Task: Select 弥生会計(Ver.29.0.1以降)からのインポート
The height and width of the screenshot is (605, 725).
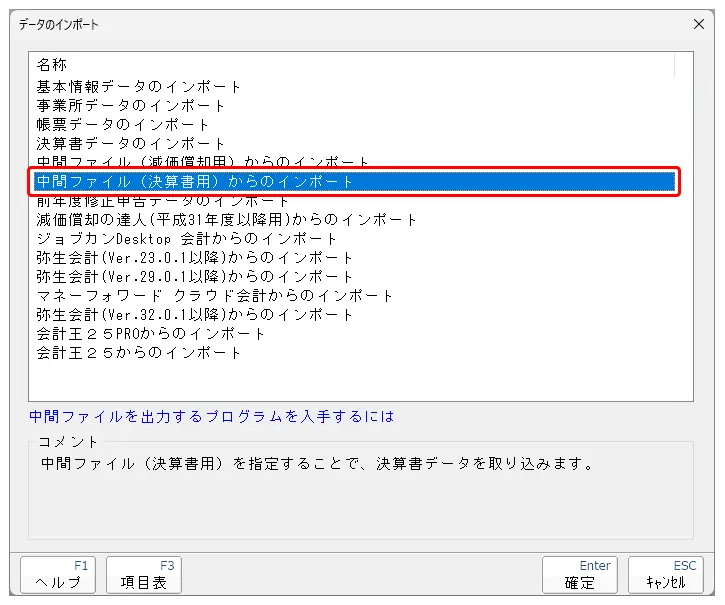Action: [x=195, y=277]
